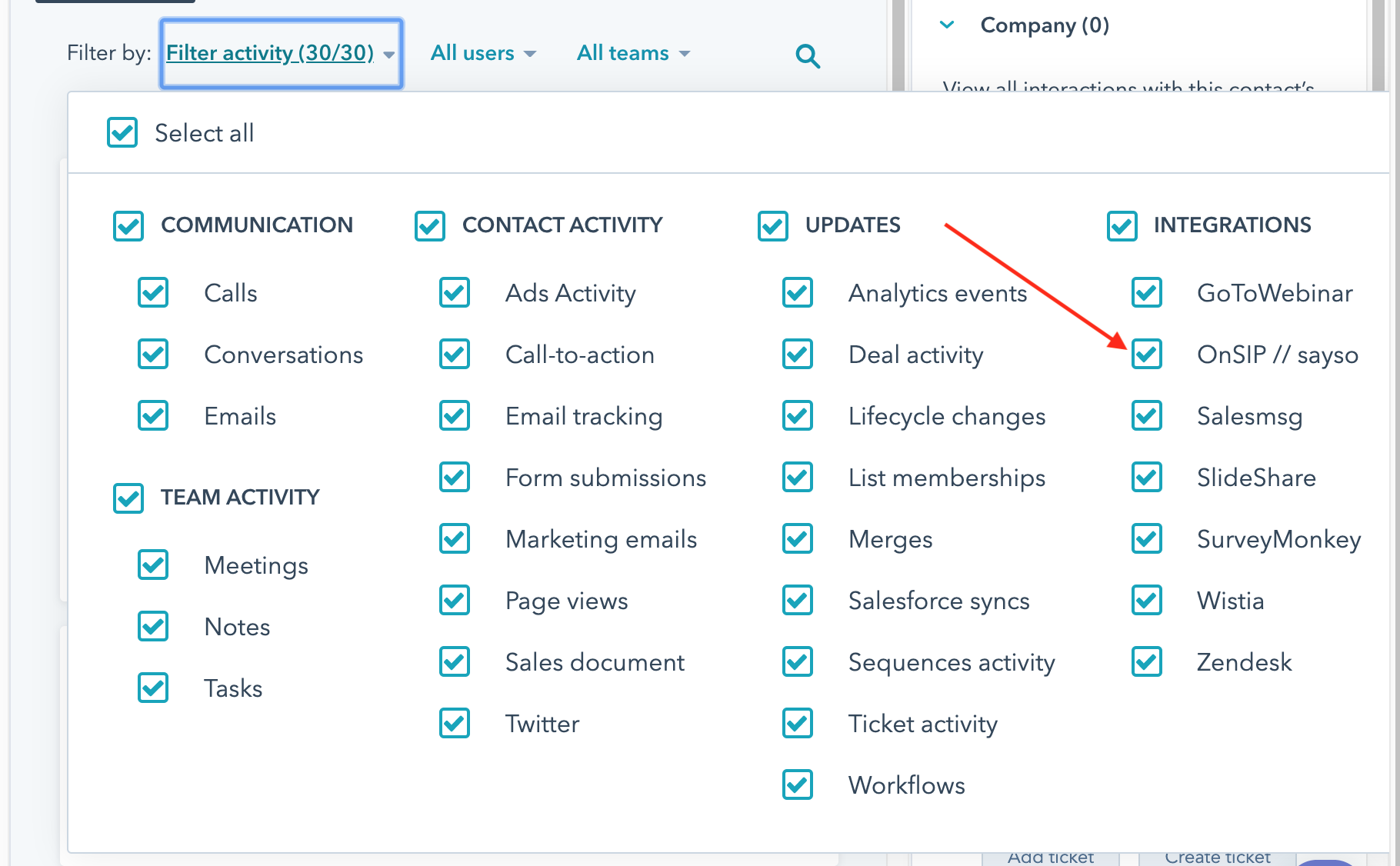Toggle the Meetings checkbox

[153, 565]
